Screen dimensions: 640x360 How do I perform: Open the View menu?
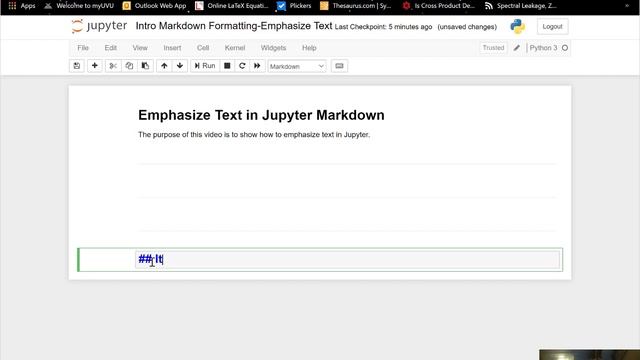click(x=140, y=48)
